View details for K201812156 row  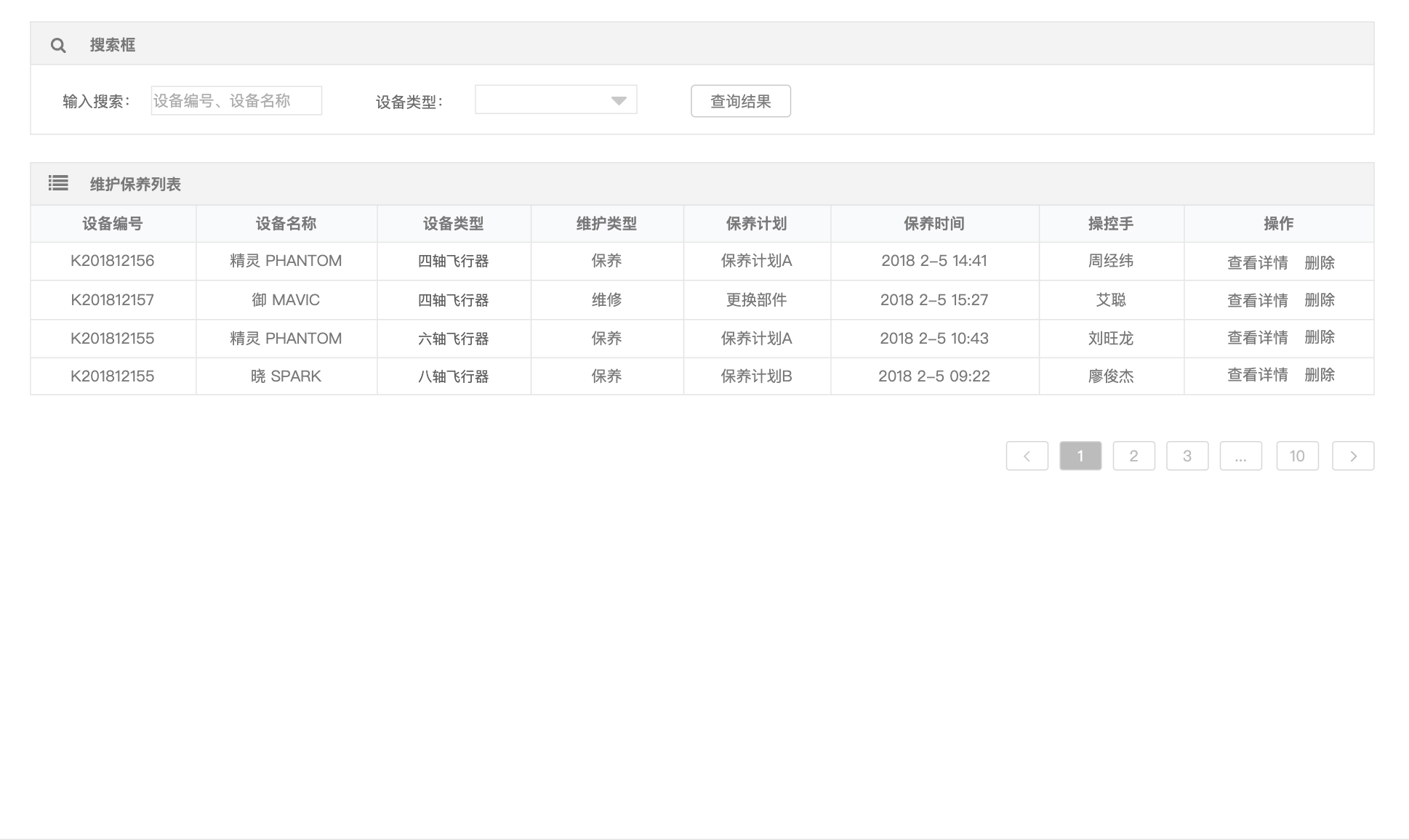coord(1257,262)
